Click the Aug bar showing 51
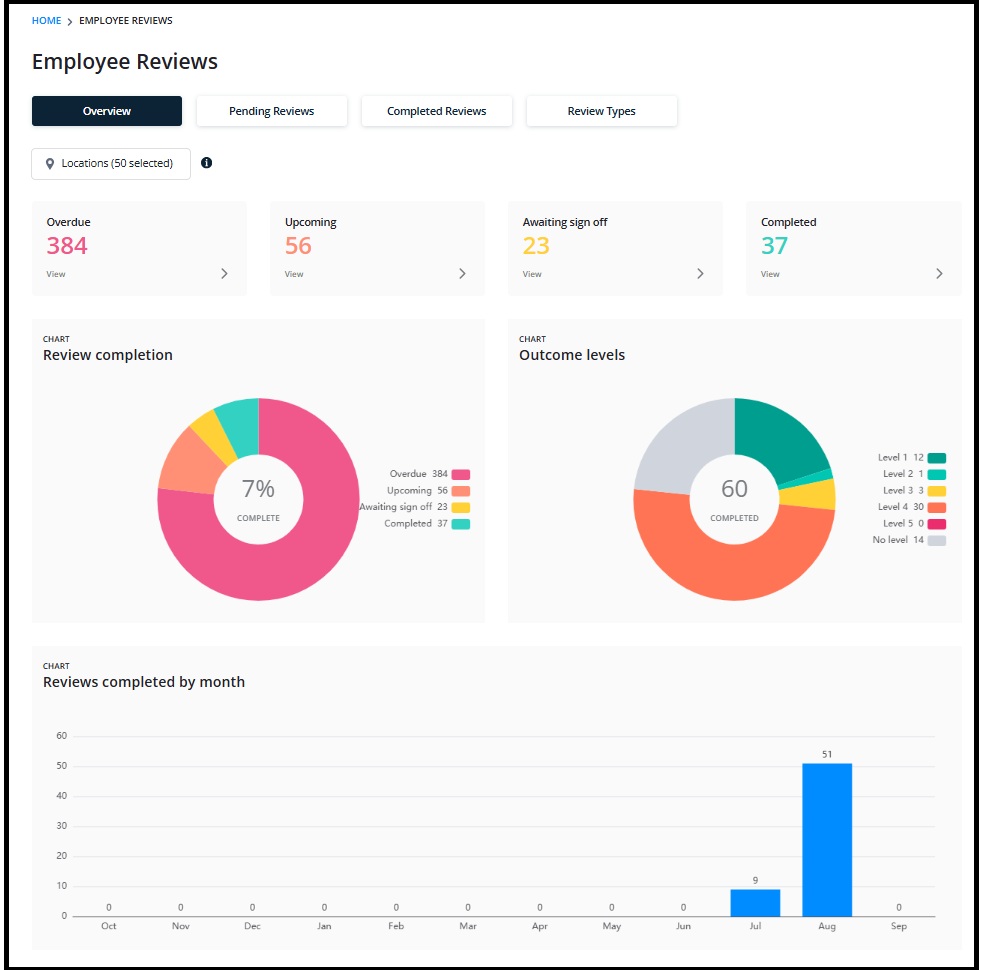The height and width of the screenshot is (970, 982). tap(827, 840)
